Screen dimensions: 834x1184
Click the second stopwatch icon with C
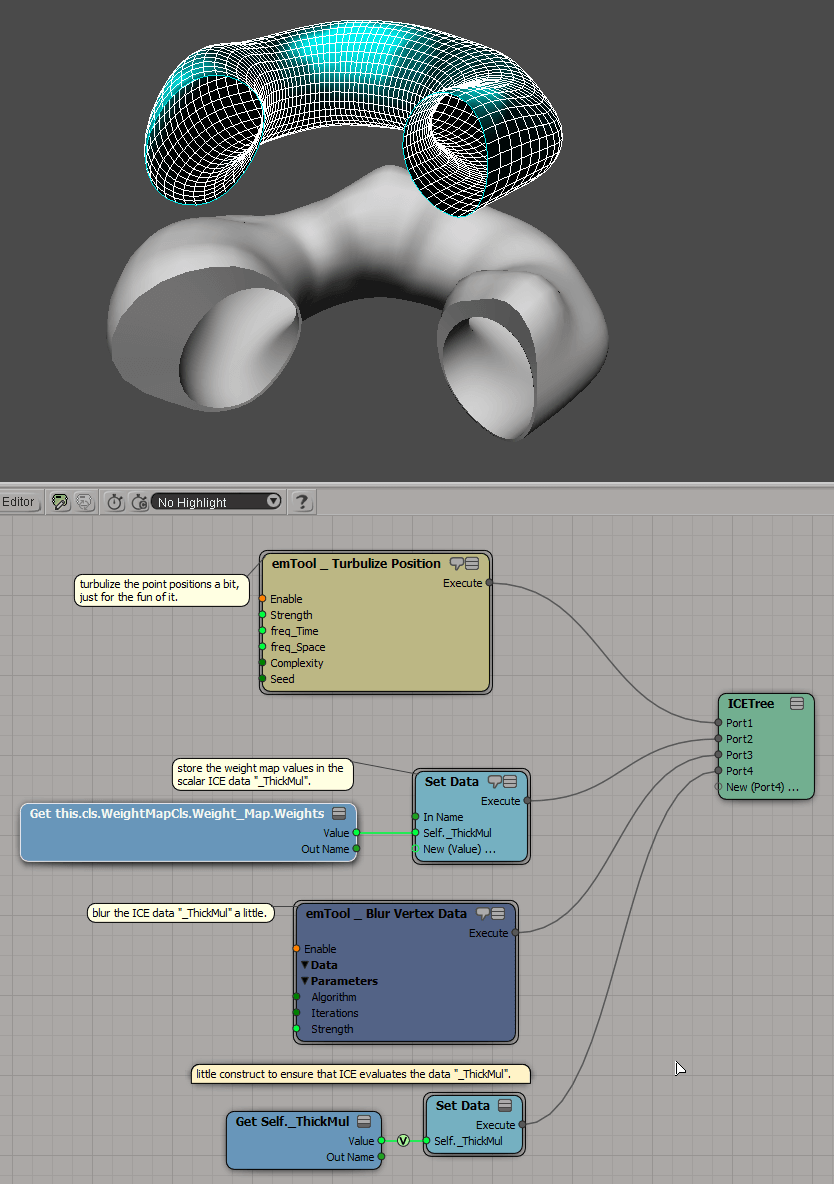point(139,502)
